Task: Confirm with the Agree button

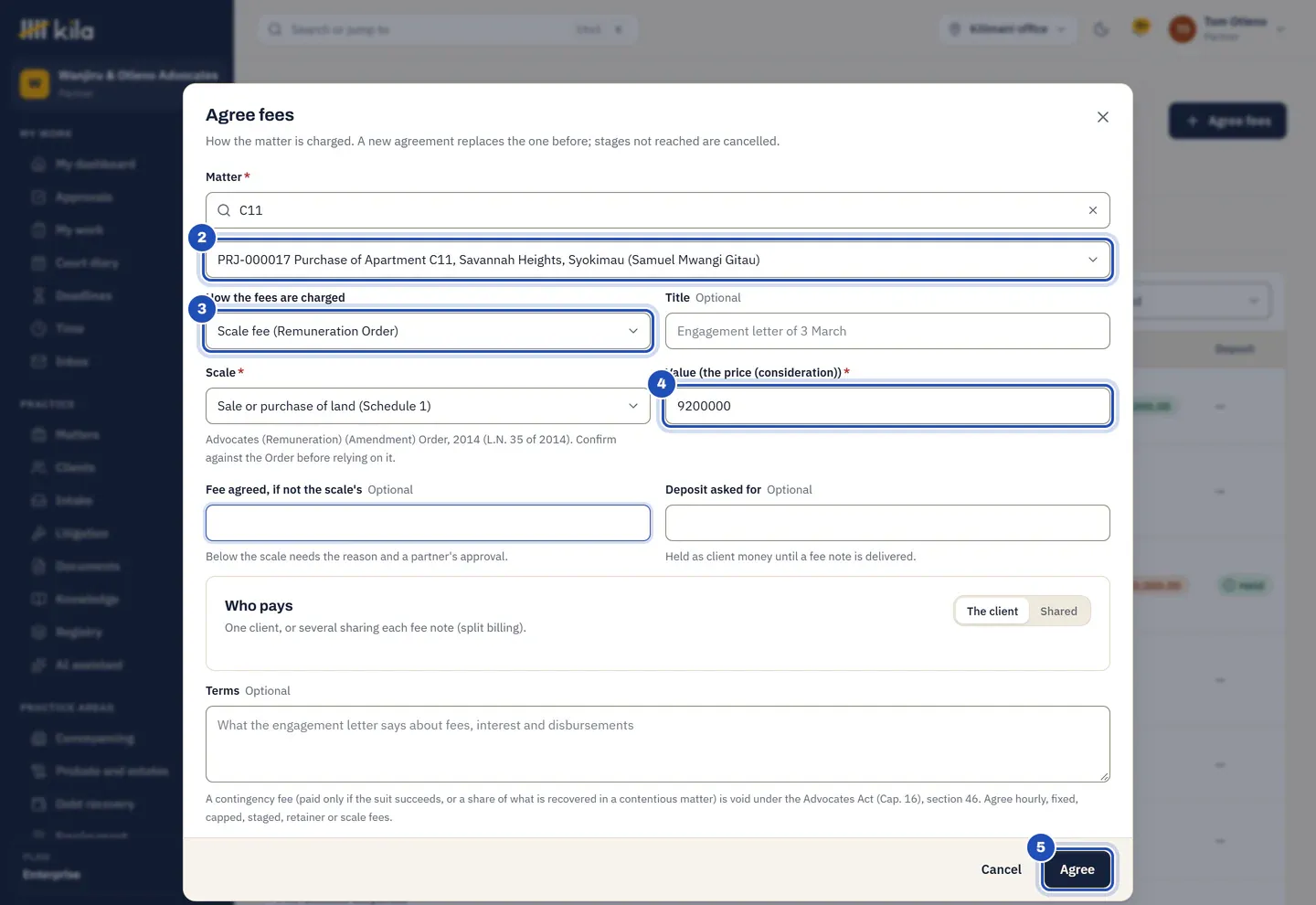Action: click(1077, 869)
